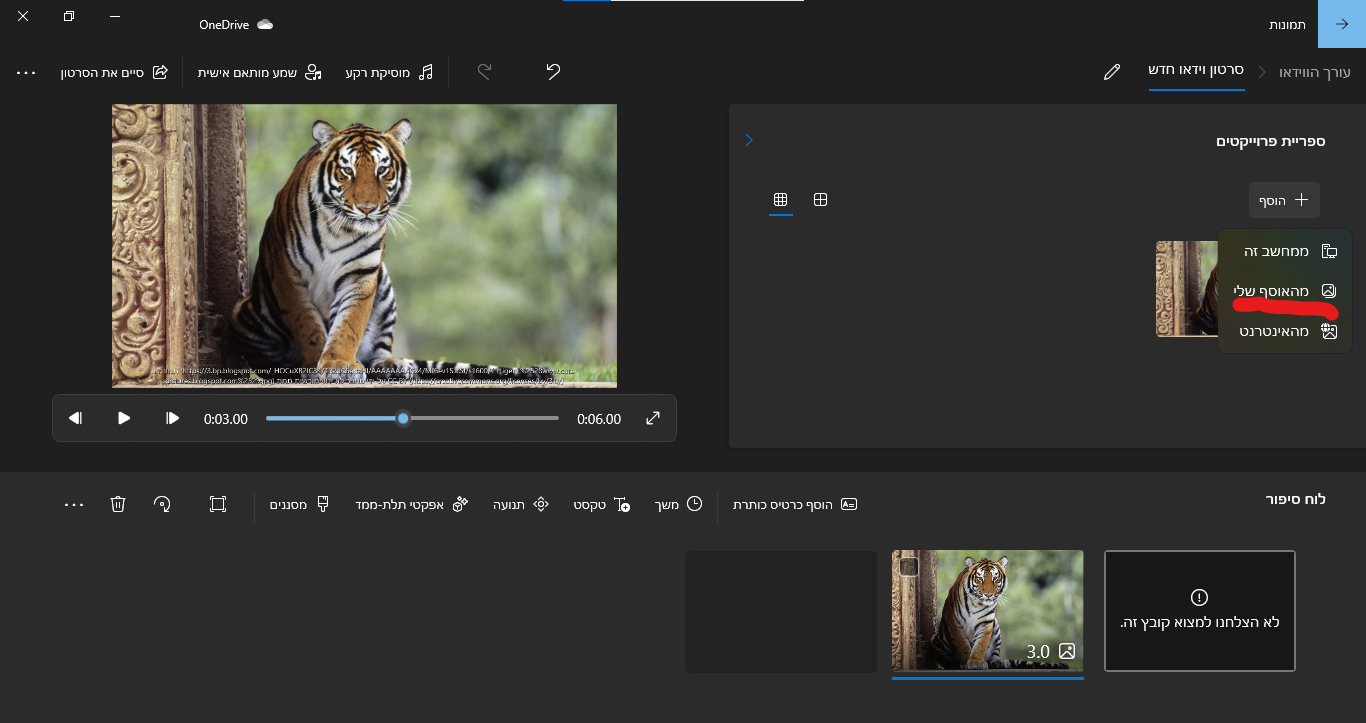Add a title card (הוסף כרטיס כותרת)
1366x723 pixels.
796,504
